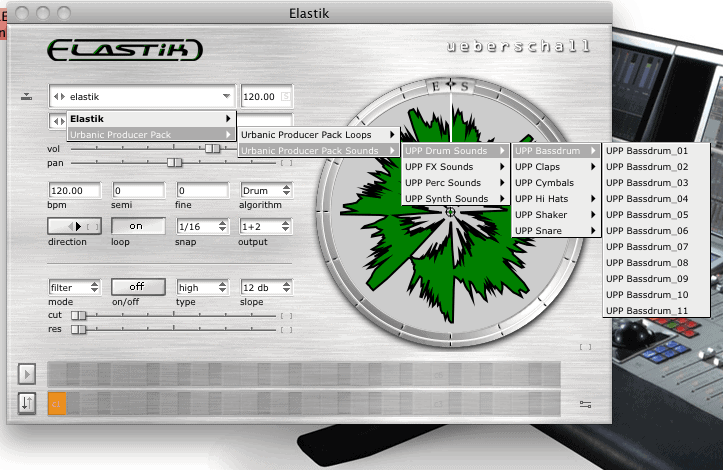The width and height of the screenshot is (723, 470).
Task: Click the up-down arrows icon at bottom left
Action: pyautogui.click(x=27, y=403)
